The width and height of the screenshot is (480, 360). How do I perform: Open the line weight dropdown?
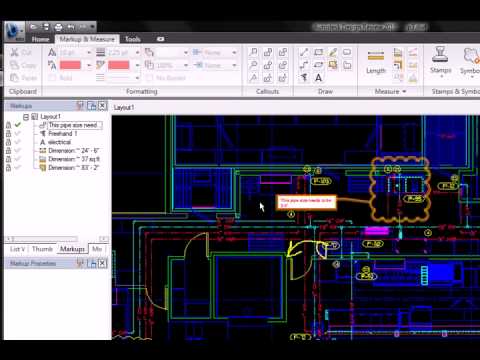137,53
